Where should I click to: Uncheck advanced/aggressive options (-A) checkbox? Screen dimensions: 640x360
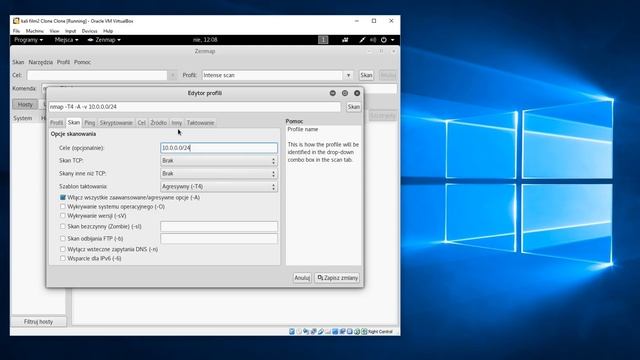click(63, 198)
